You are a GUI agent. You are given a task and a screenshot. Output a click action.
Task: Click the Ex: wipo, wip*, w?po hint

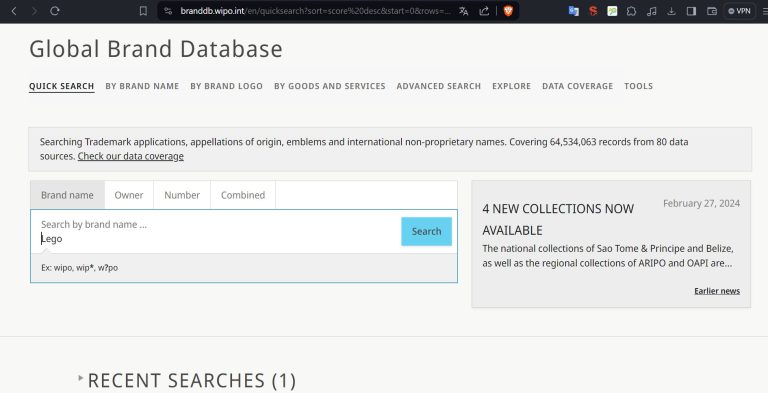point(79,268)
